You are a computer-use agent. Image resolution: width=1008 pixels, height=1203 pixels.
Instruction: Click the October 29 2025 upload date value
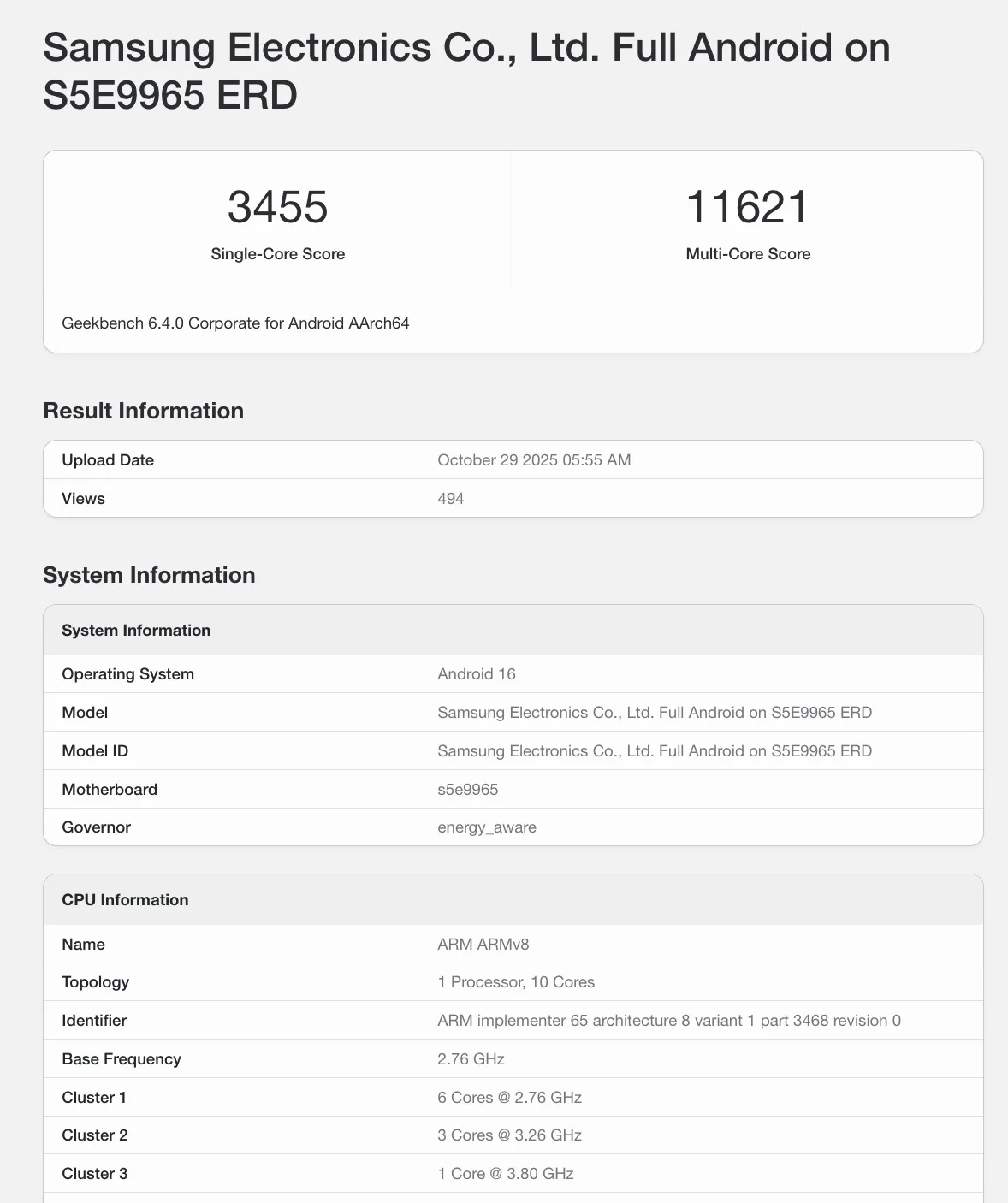(x=534, y=460)
